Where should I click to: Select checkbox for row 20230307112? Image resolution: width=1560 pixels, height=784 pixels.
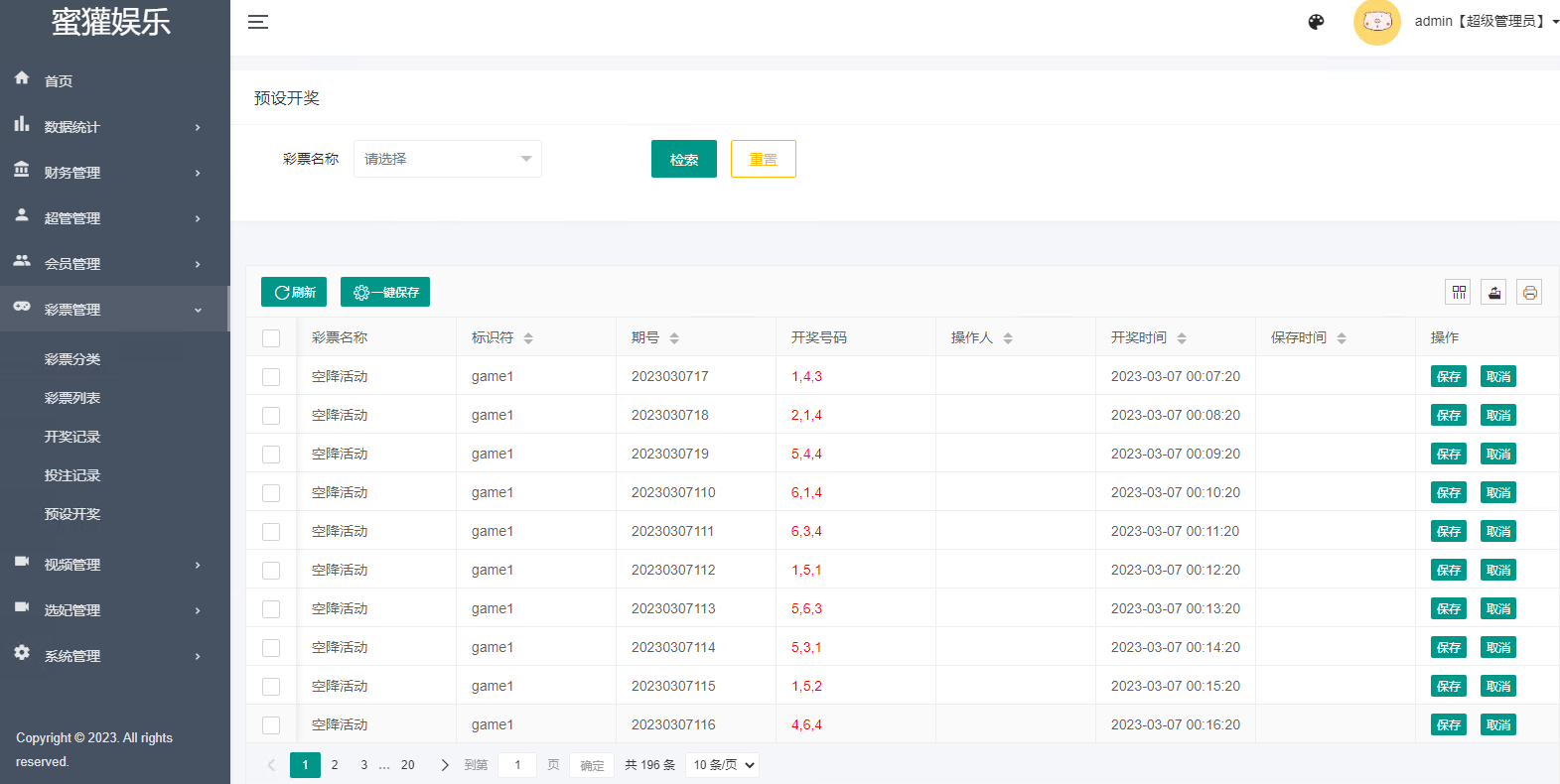click(271, 571)
